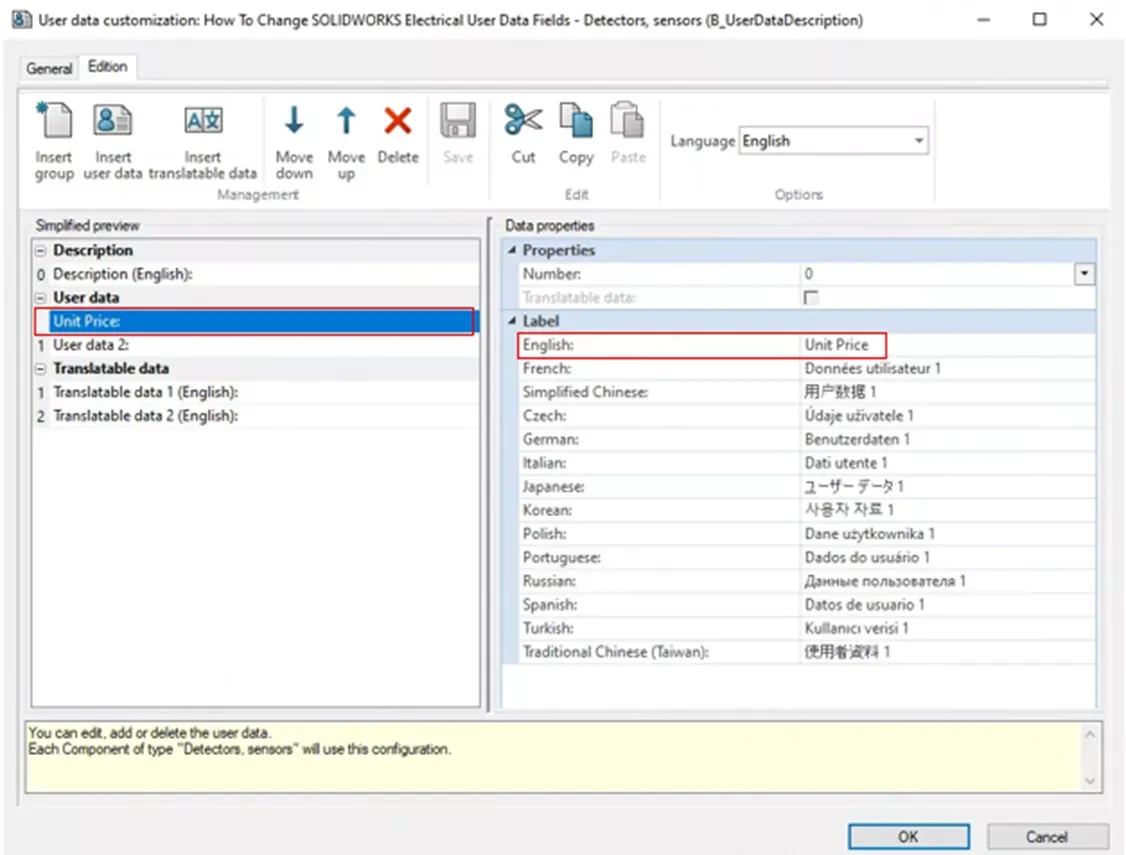Select the User data 2 row
1126x855 pixels.
coord(256,345)
